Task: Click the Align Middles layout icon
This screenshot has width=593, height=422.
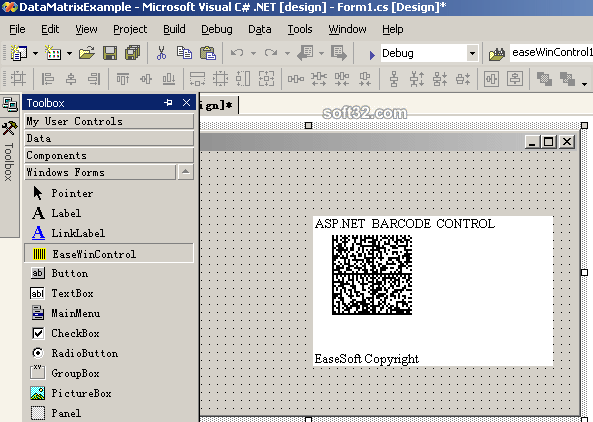Action: pyautogui.click(x=146, y=79)
